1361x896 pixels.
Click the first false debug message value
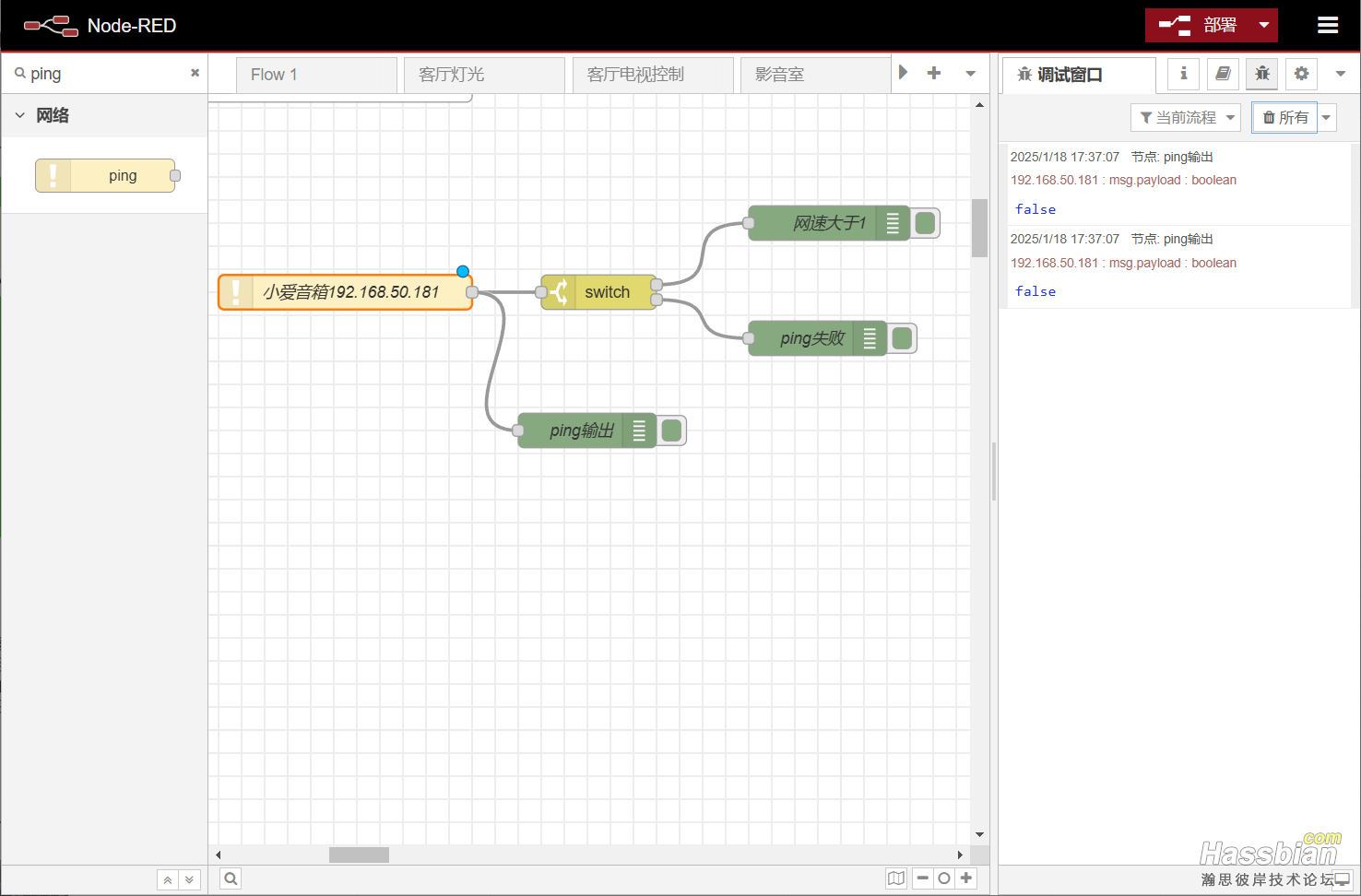1036,209
